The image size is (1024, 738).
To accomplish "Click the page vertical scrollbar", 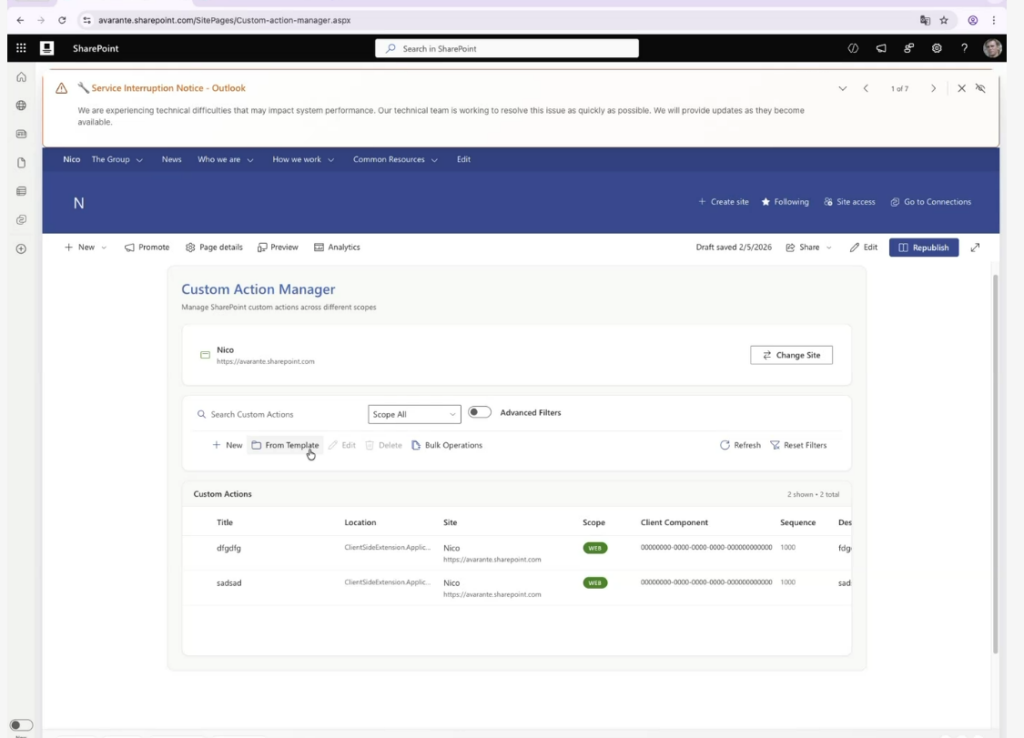I will [994, 460].
